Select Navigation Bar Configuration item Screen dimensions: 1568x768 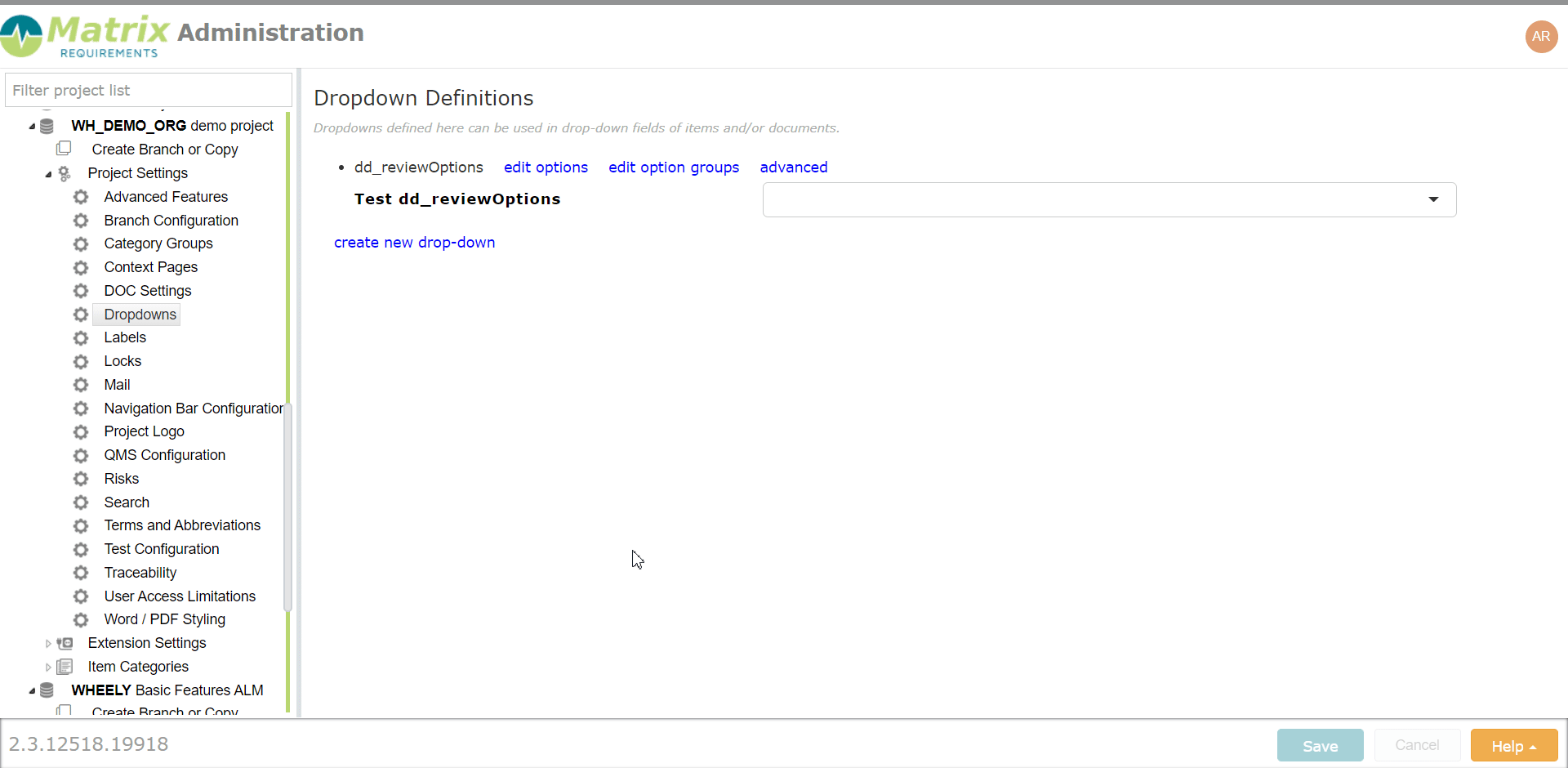click(194, 409)
